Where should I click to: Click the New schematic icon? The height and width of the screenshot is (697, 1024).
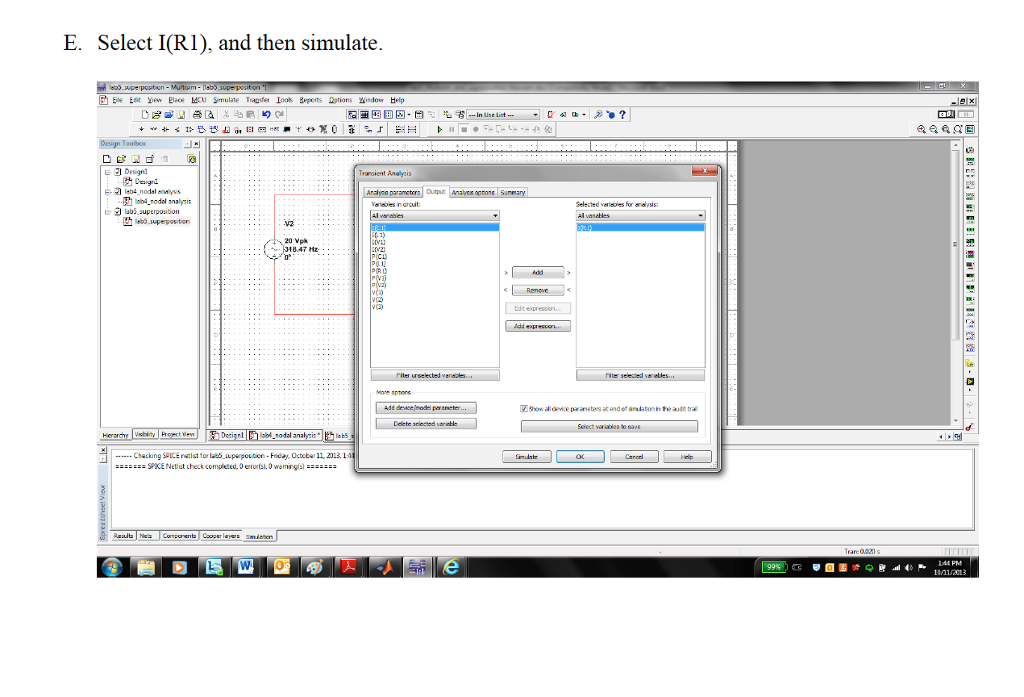point(144,114)
